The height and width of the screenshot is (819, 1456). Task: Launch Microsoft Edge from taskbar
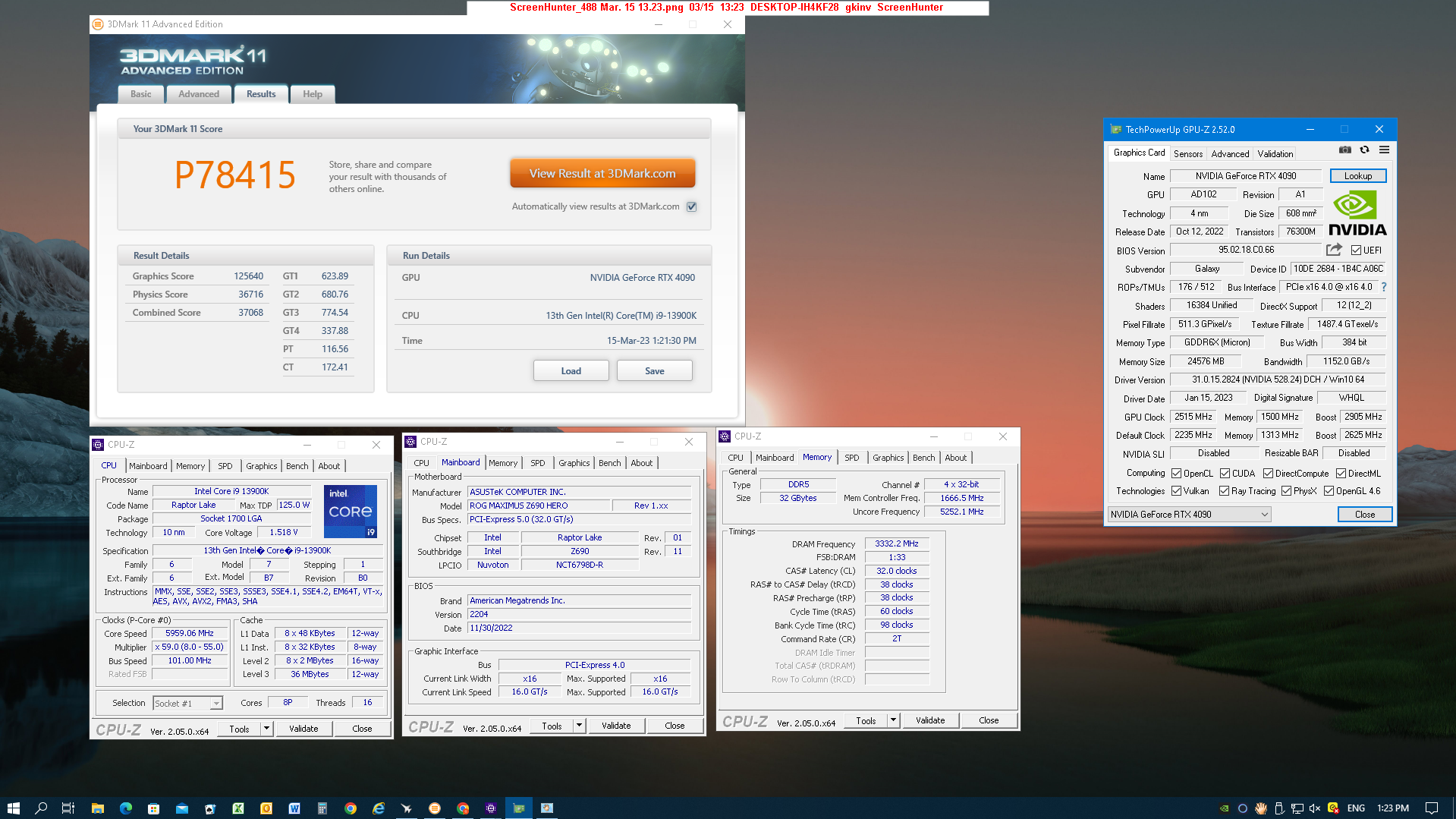pos(125,808)
